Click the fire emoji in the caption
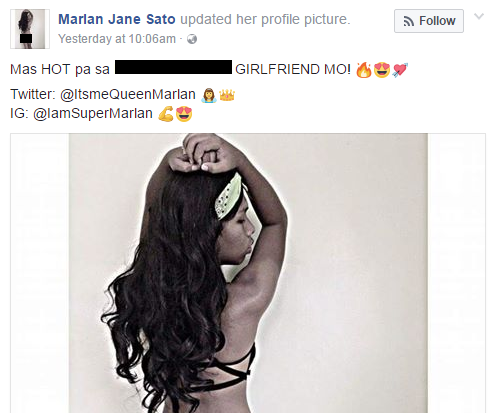Viewport: 490px width, 413px height. point(363,70)
